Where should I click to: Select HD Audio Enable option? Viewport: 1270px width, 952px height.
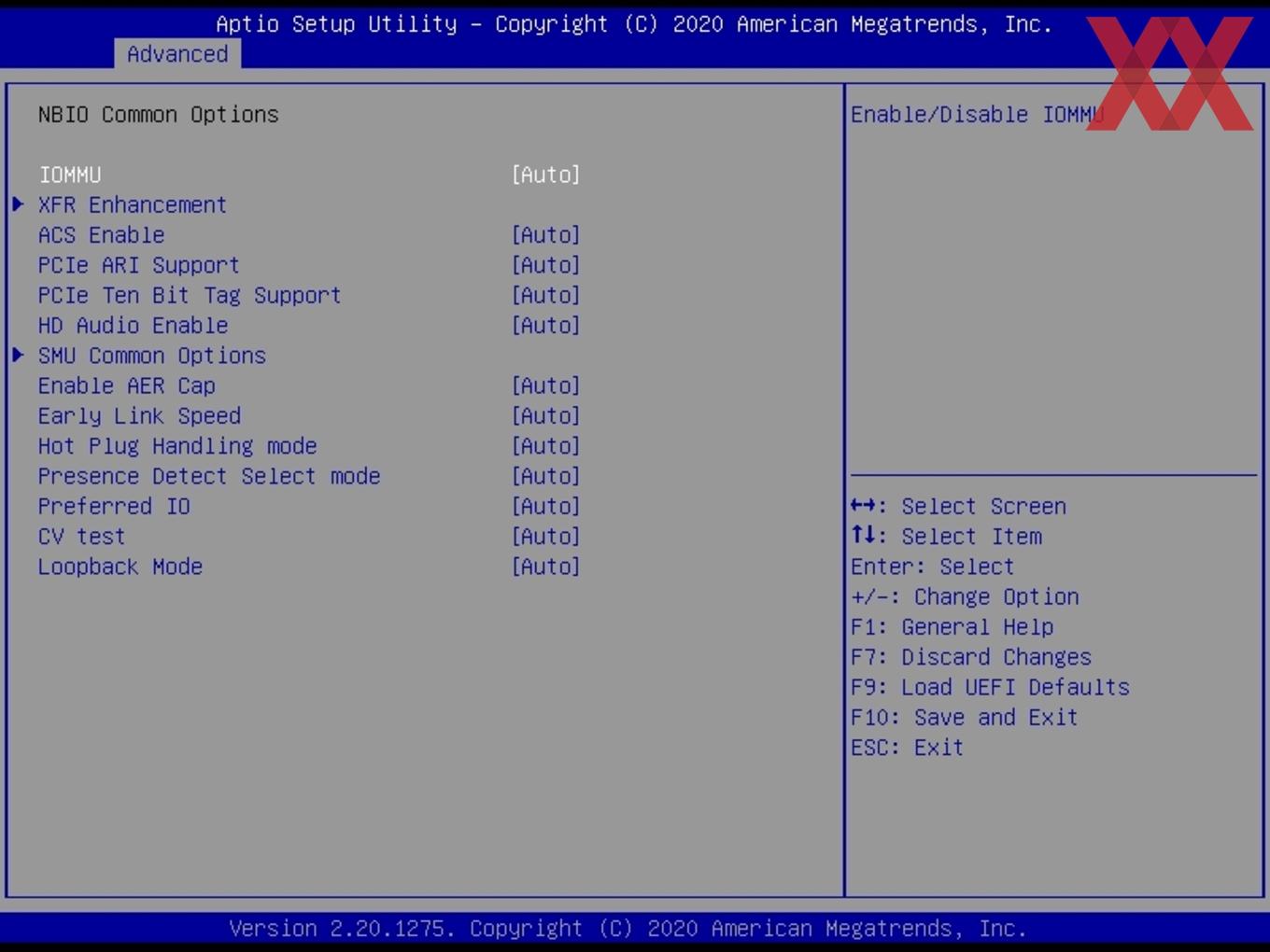[134, 326]
